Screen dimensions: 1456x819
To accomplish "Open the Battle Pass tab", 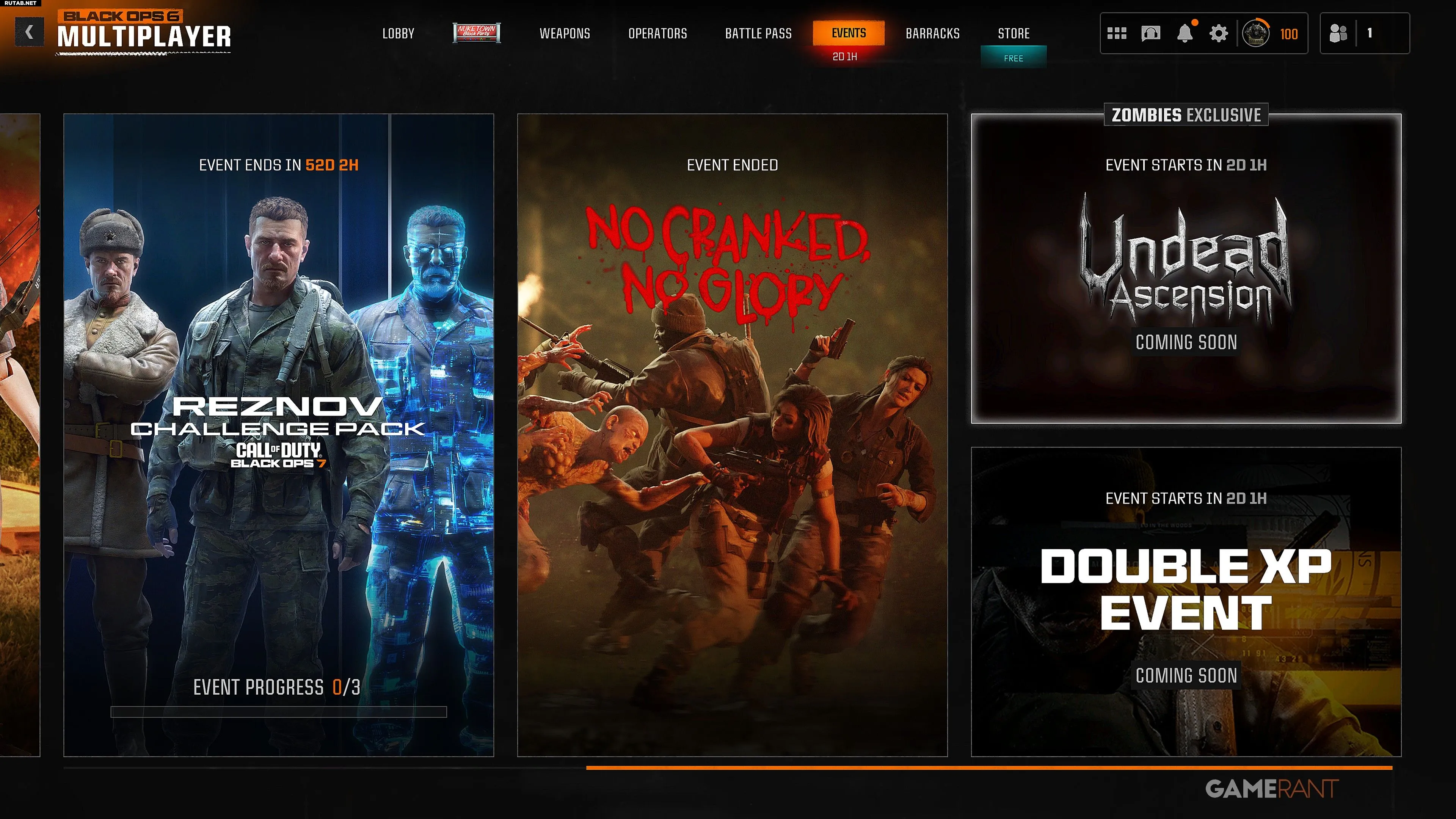I will [758, 33].
